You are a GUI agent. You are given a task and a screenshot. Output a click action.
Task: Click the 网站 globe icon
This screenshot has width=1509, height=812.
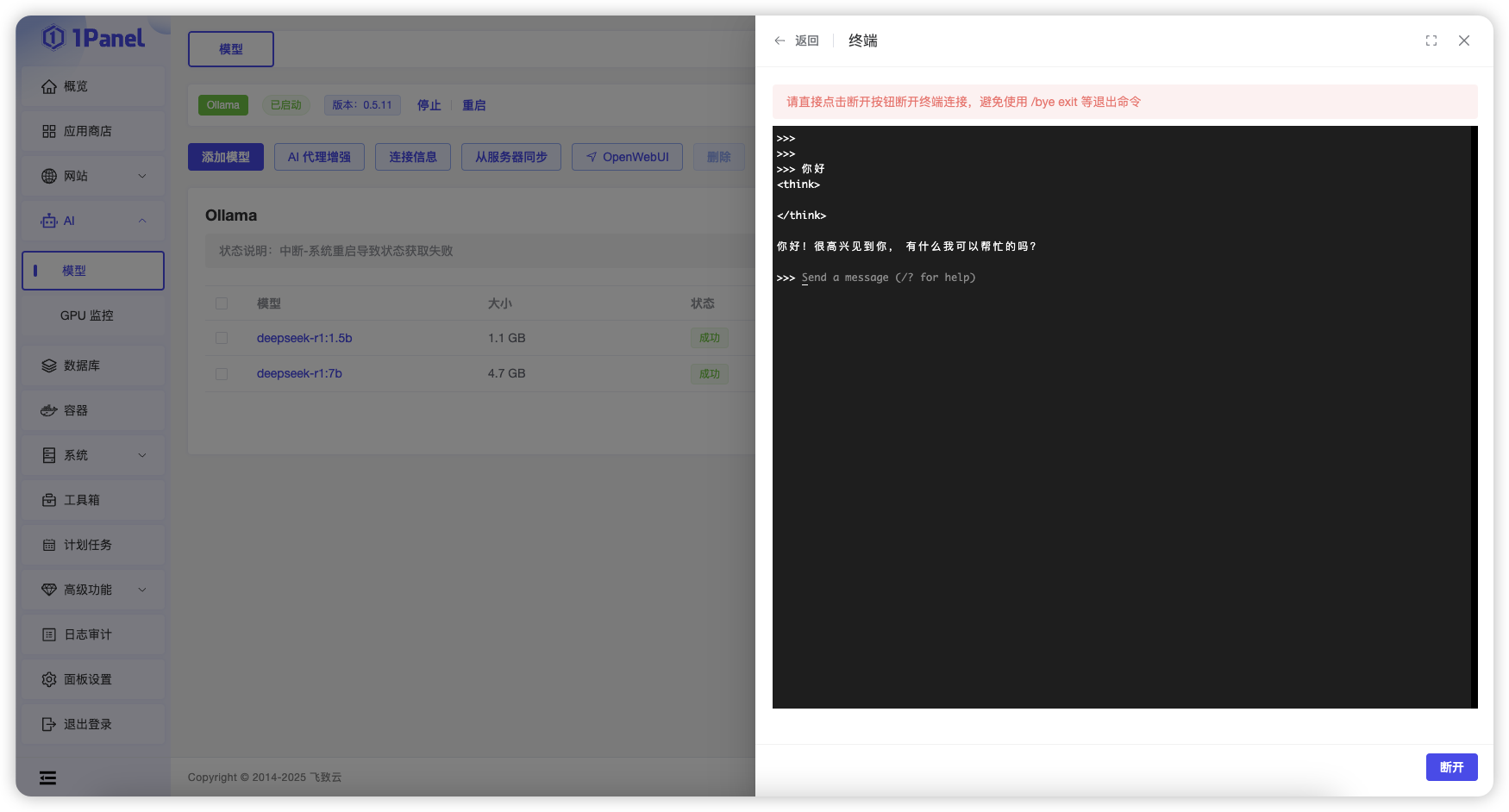pos(49,176)
